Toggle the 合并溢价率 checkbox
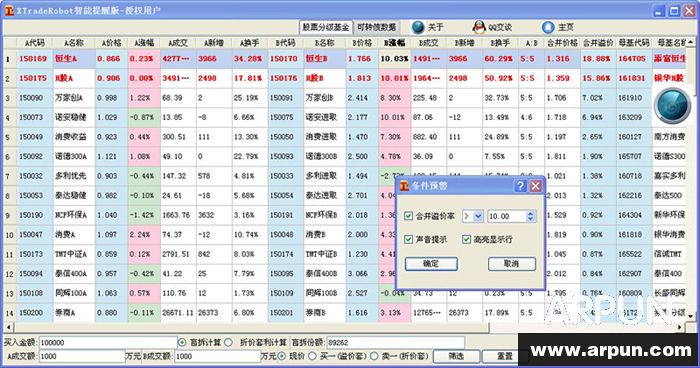This screenshot has width=700, height=368. pos(408,216)
